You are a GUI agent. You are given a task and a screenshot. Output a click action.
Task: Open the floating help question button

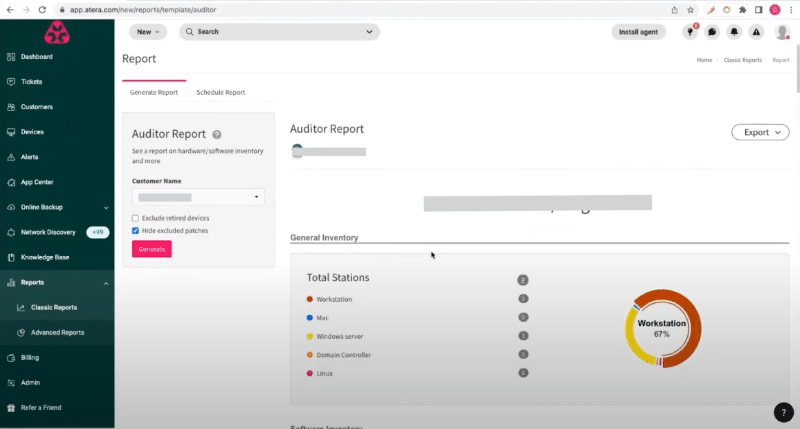784,413
